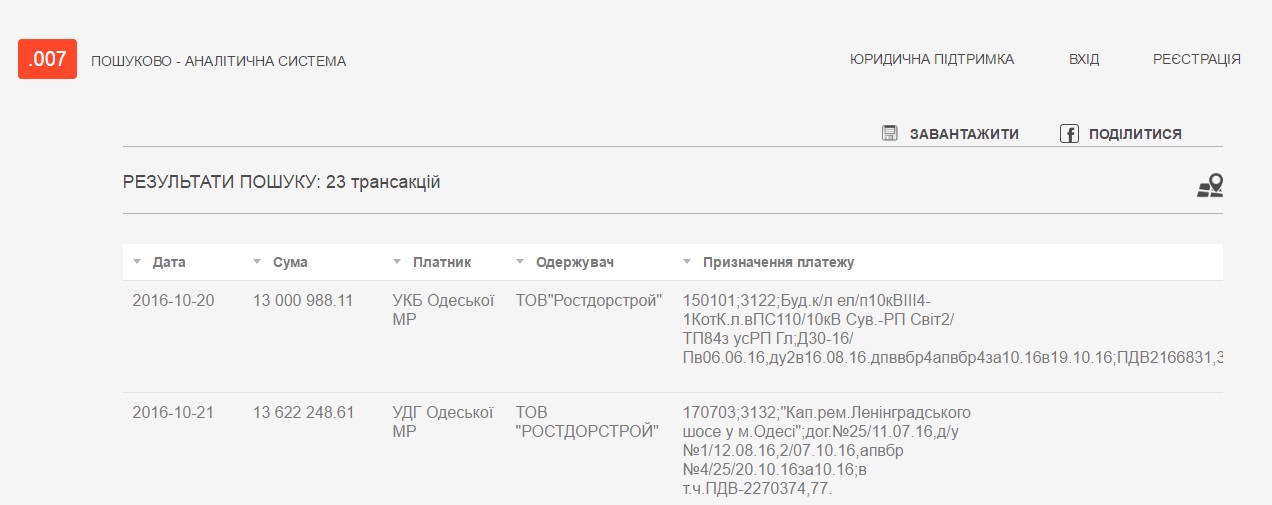
Task: Sort by the Сума column header
Action: 290,262
